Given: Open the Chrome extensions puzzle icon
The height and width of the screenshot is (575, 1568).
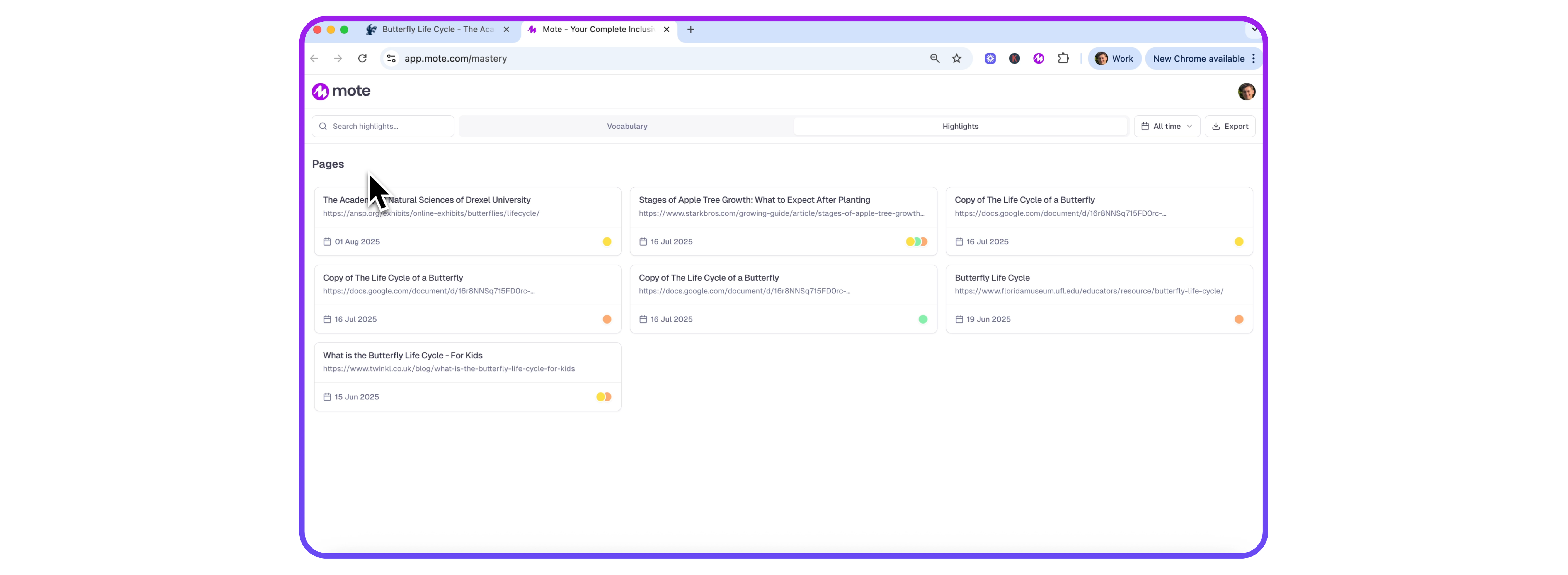Looking at the screenshot, I should (1063, 59).
